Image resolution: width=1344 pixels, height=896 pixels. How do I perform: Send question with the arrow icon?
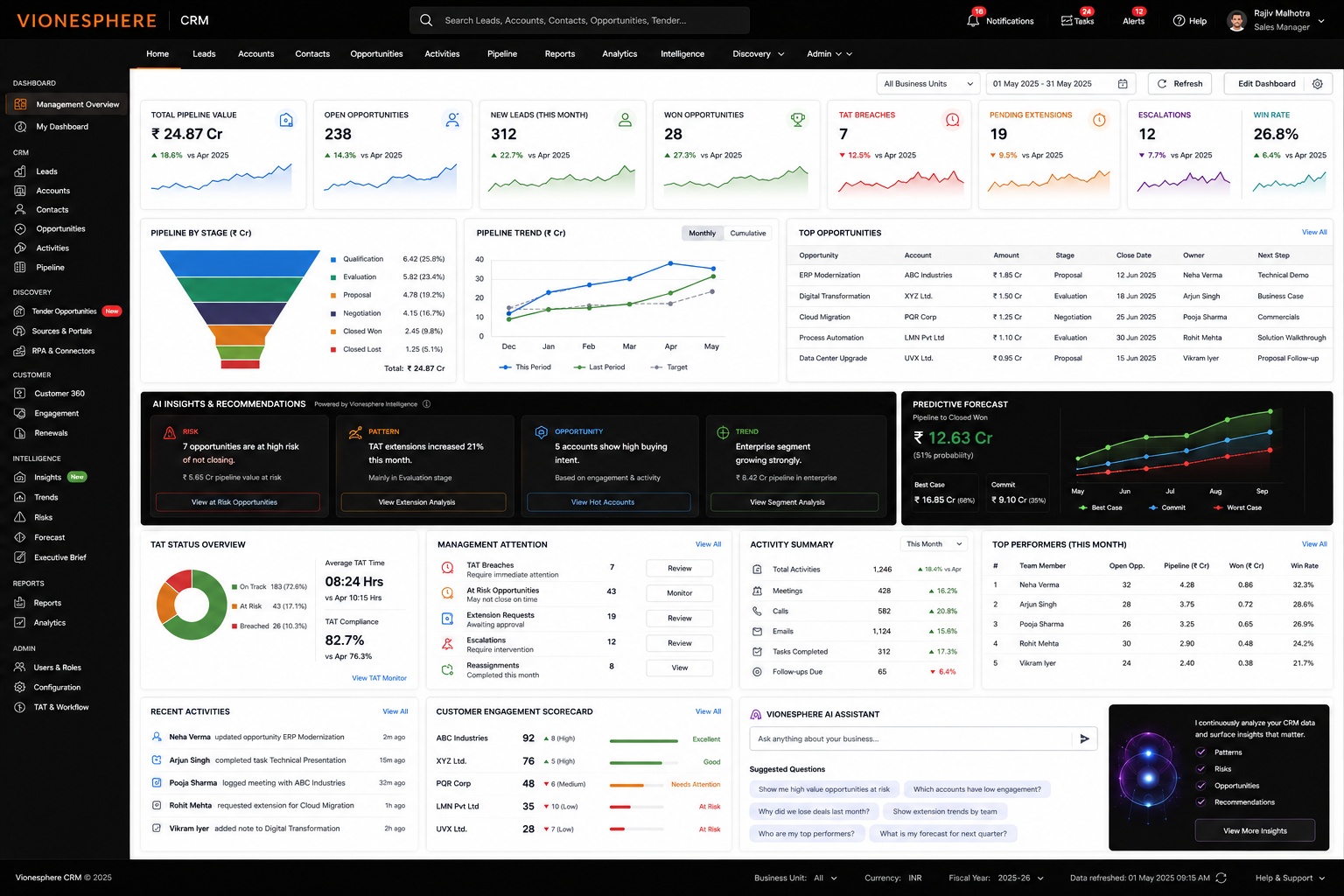(x=1085, y=738)
